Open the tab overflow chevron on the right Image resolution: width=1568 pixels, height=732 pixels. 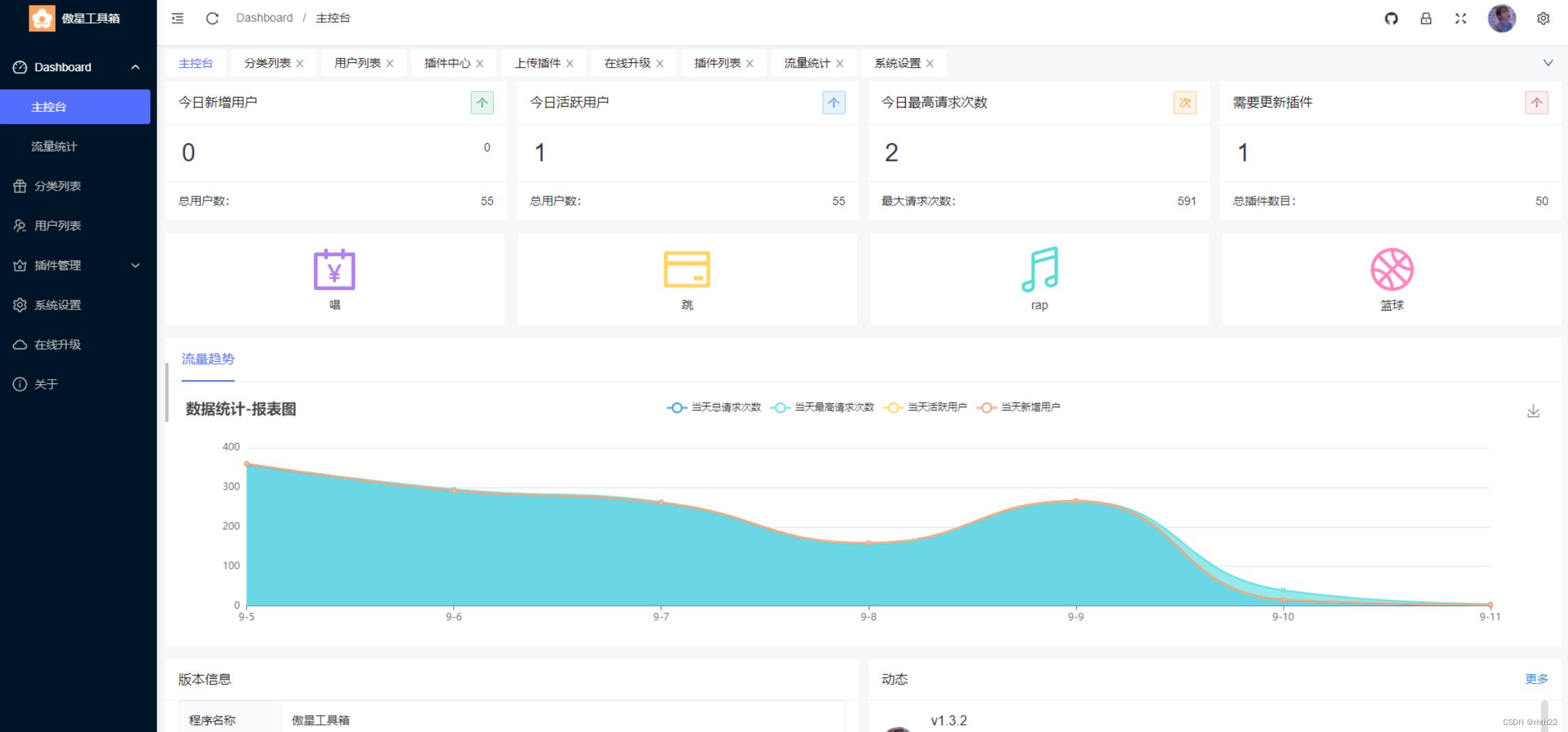pyautogui.click(x=1548, y=63)
